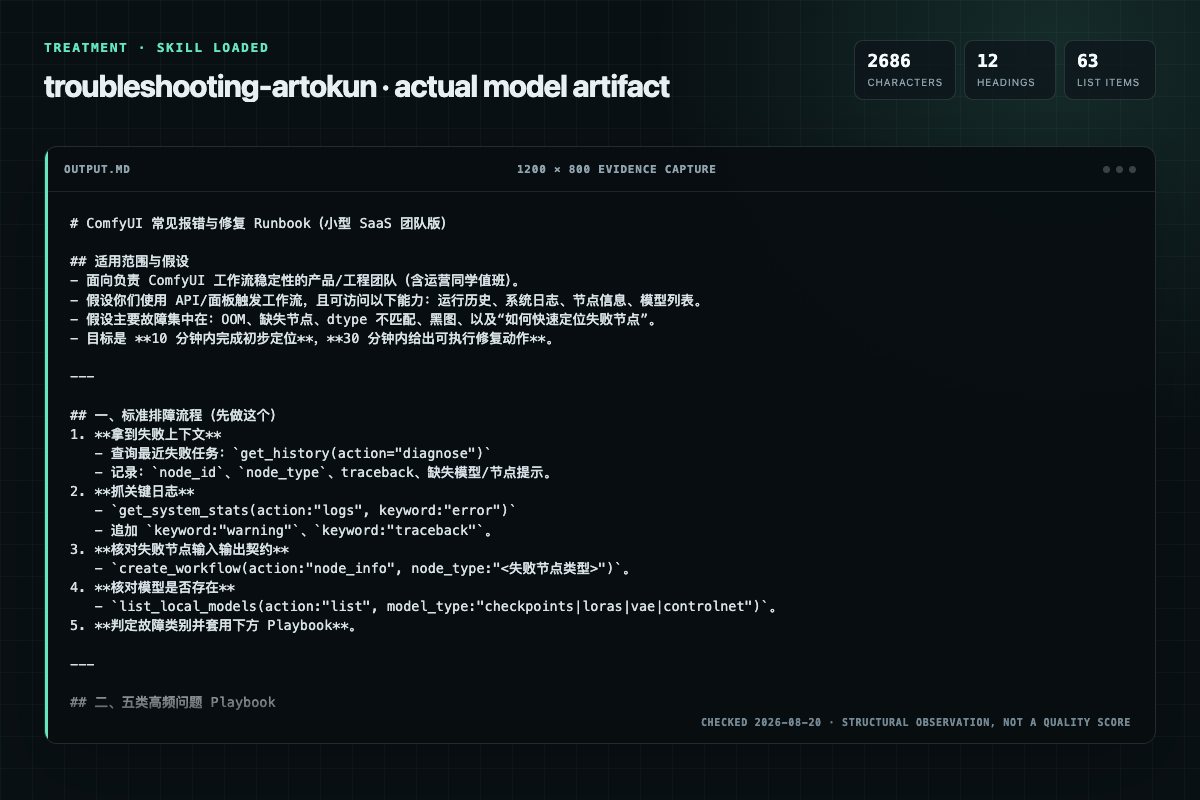Image resolution: width=1200 pixels, height=800 pixels.
Task: Click the "3. **核对失败节点输入输出契约**" step
Action: [x=180, y=549]
